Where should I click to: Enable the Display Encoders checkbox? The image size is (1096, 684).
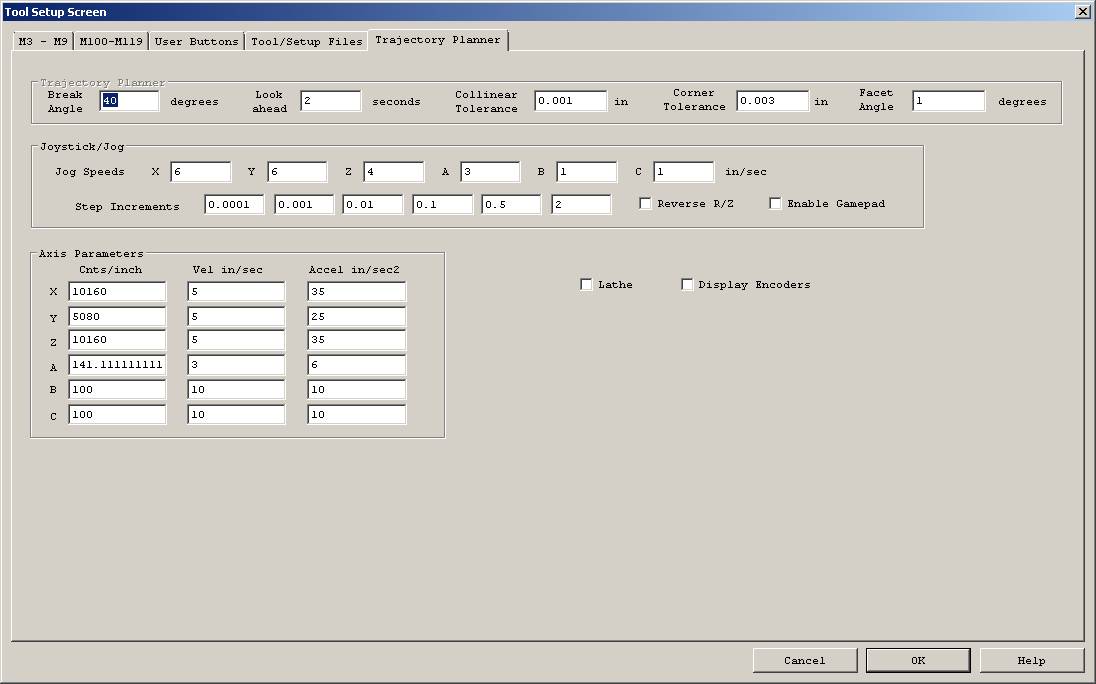click(687, 285)
